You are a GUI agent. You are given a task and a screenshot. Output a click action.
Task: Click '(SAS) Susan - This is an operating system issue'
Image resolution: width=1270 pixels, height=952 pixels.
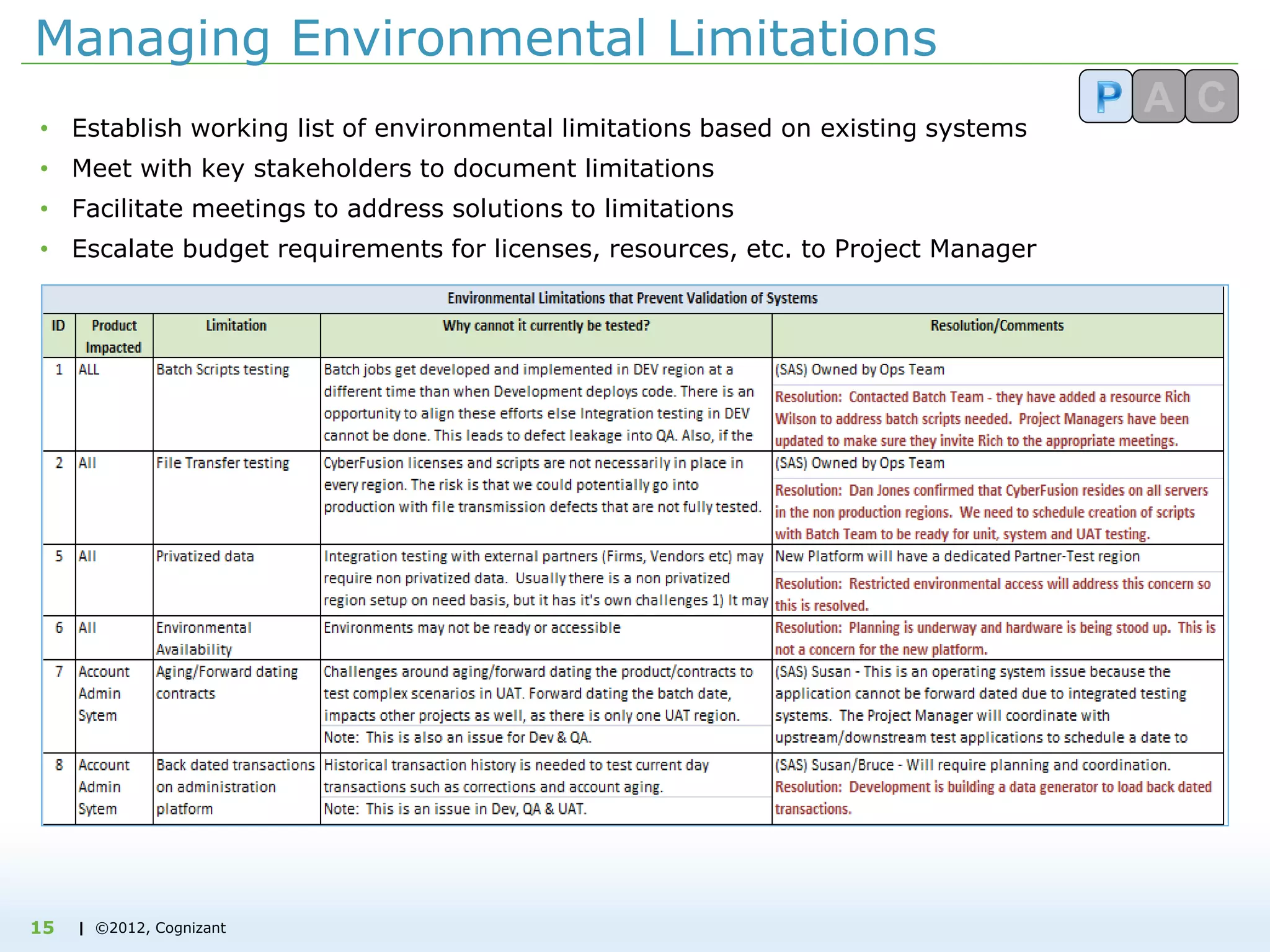coord(982,705)
